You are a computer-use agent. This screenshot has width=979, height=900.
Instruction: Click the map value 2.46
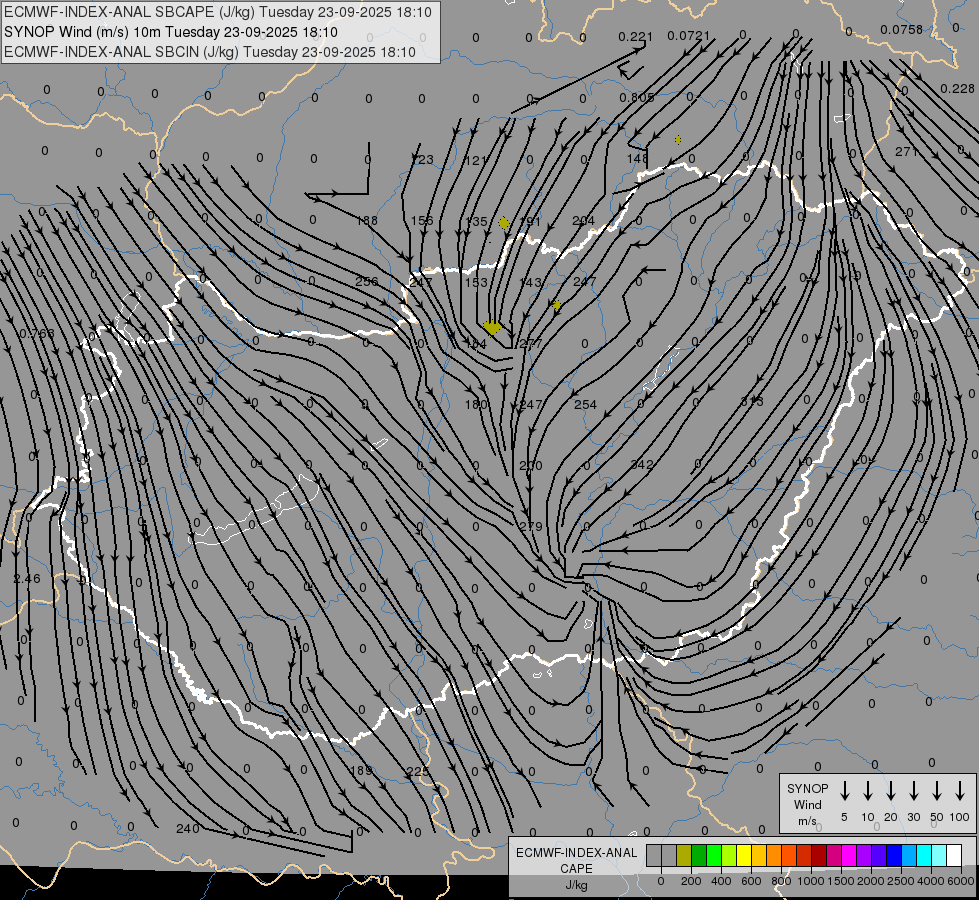click(26, 578)
